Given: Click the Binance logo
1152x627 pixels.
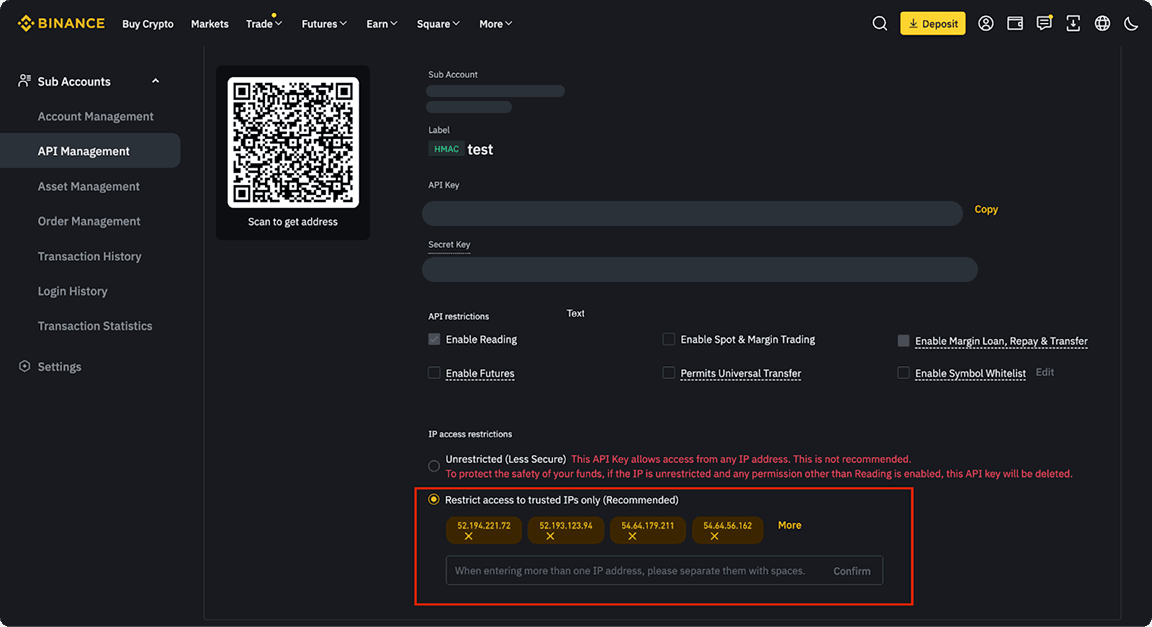Looking at the screenshot, I should tap(60, 22).
